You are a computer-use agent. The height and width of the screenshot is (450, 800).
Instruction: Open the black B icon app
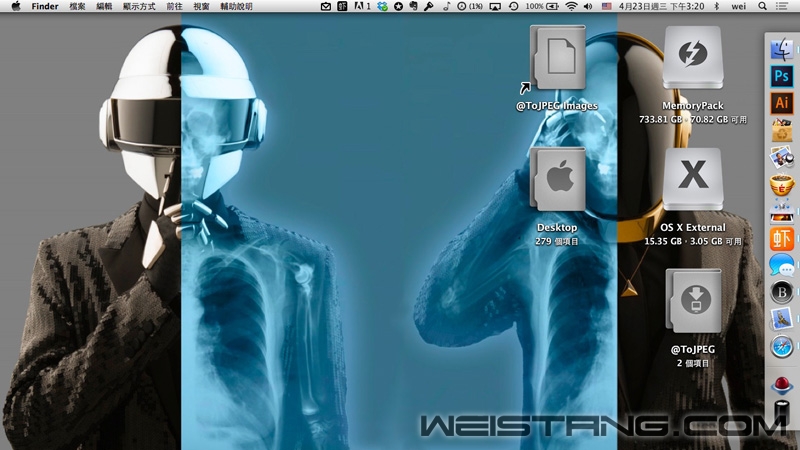click(x=782, y=292)
